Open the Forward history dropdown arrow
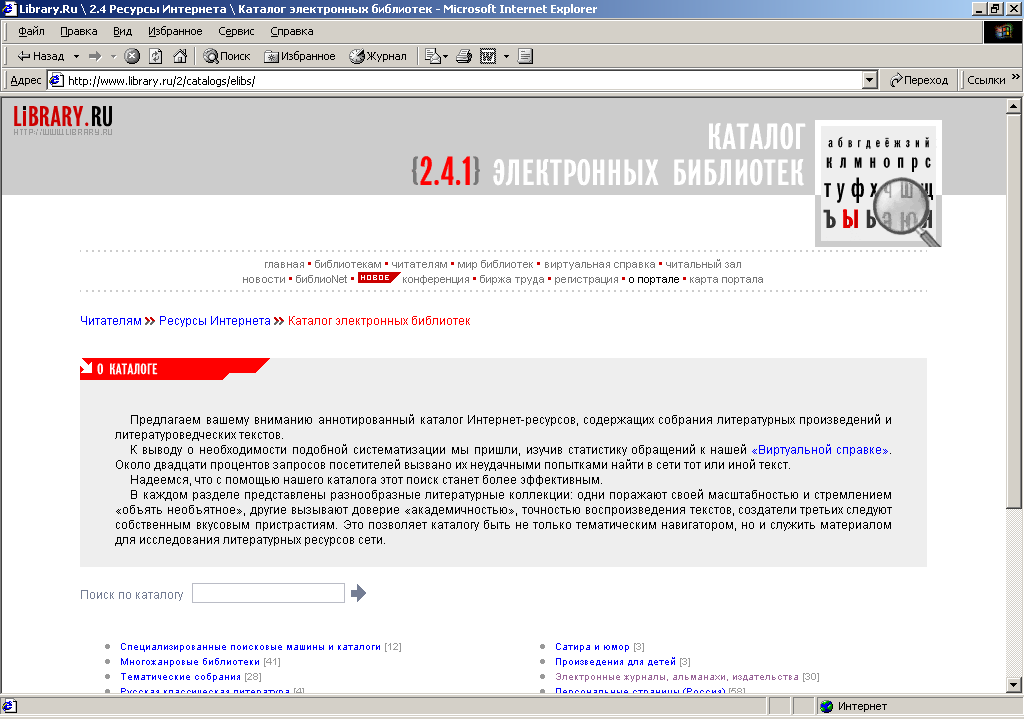Image resolution: width=1024 pixels, height=719 pixels. 113,56
